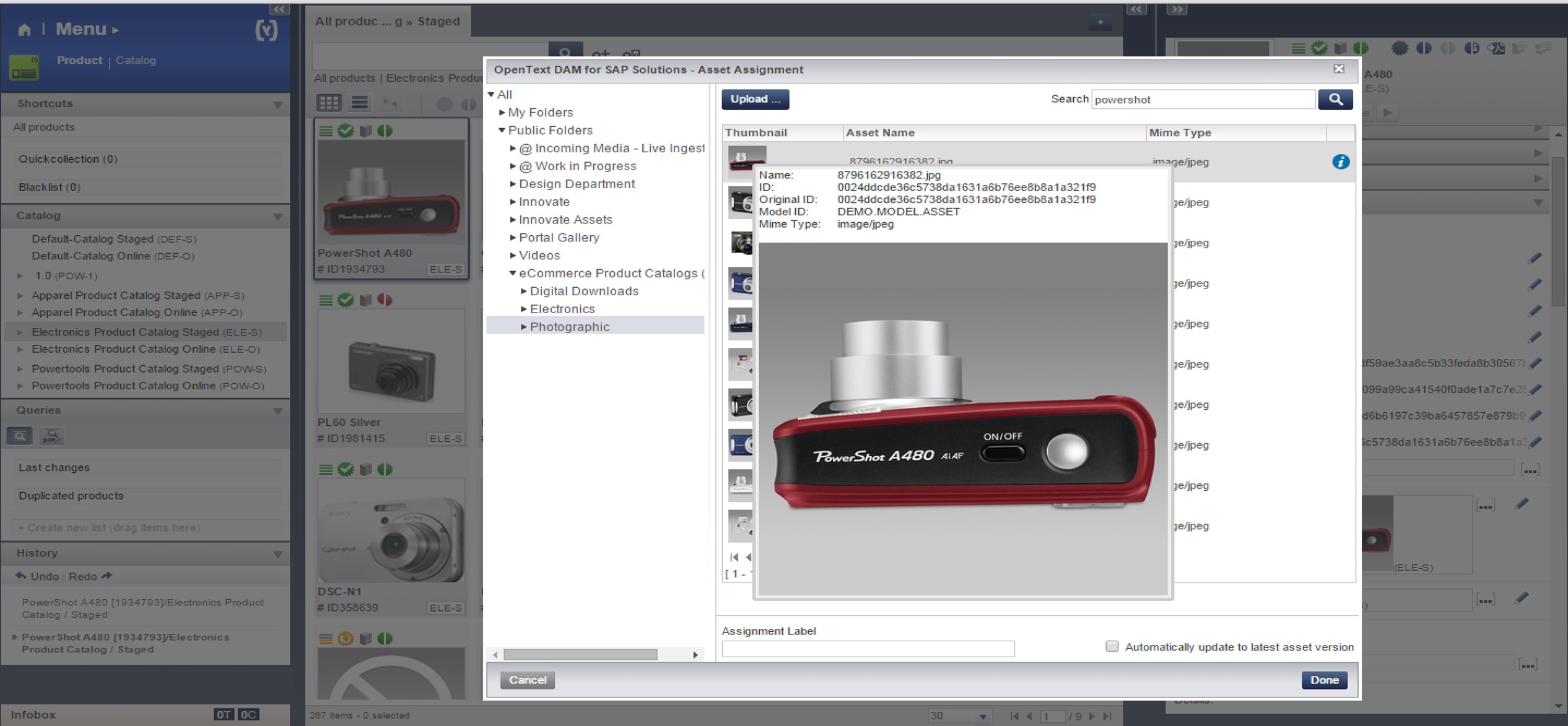Collapse left panel with double-arrow icon
1568x726 pixels.
[x=279, y=9]
